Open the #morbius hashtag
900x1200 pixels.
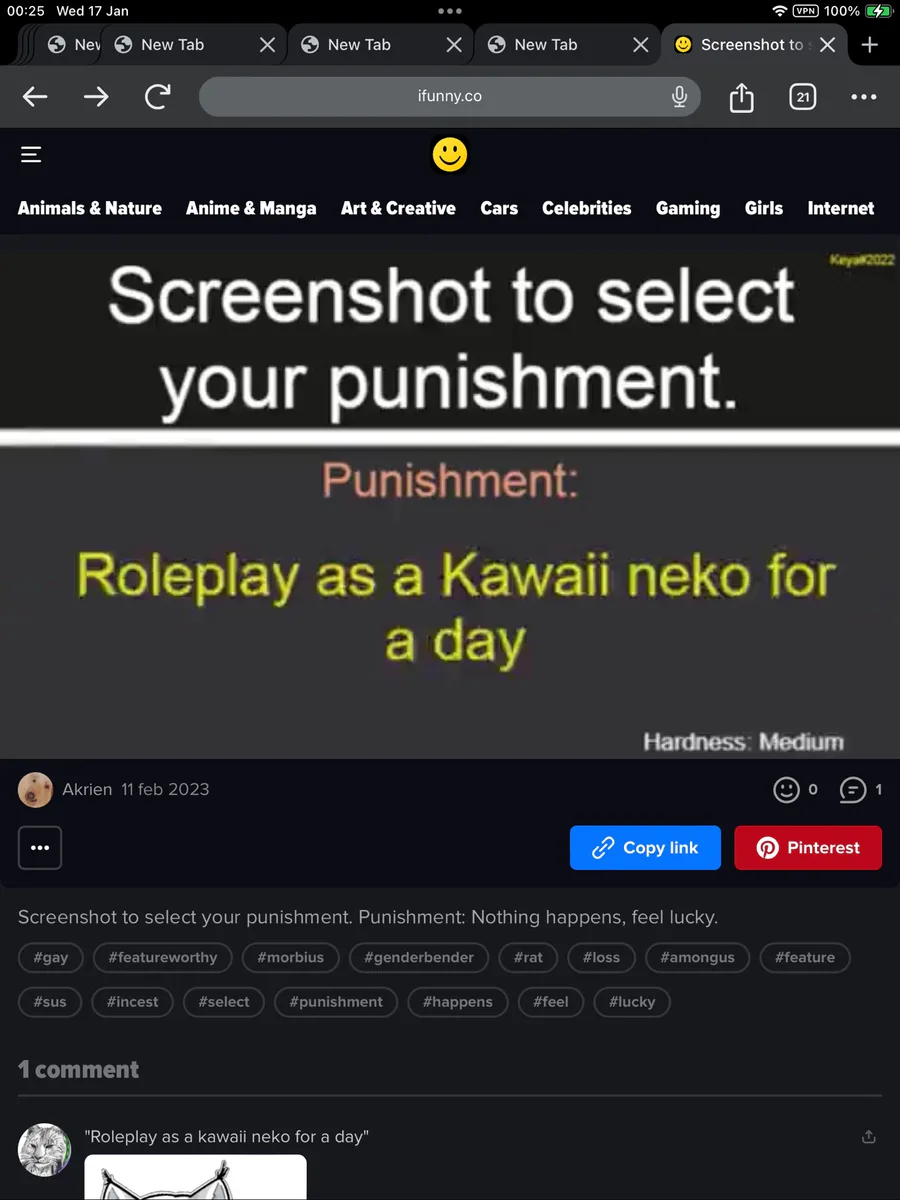coord(290,957)
